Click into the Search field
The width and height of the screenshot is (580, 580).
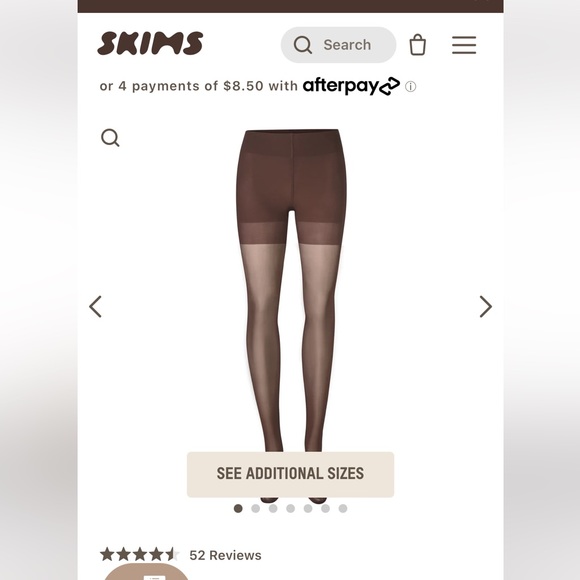(338, 45)
